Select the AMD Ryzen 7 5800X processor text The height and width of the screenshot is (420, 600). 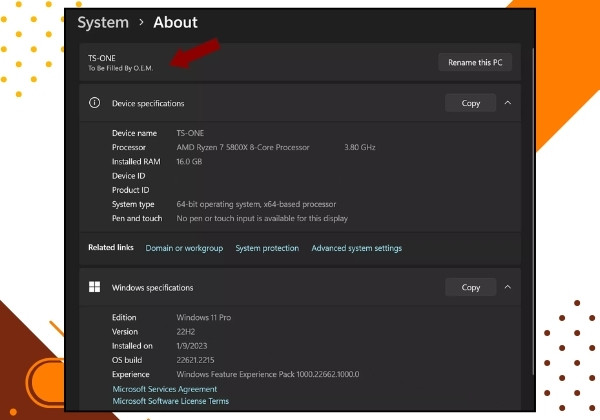tap(243, 147)
